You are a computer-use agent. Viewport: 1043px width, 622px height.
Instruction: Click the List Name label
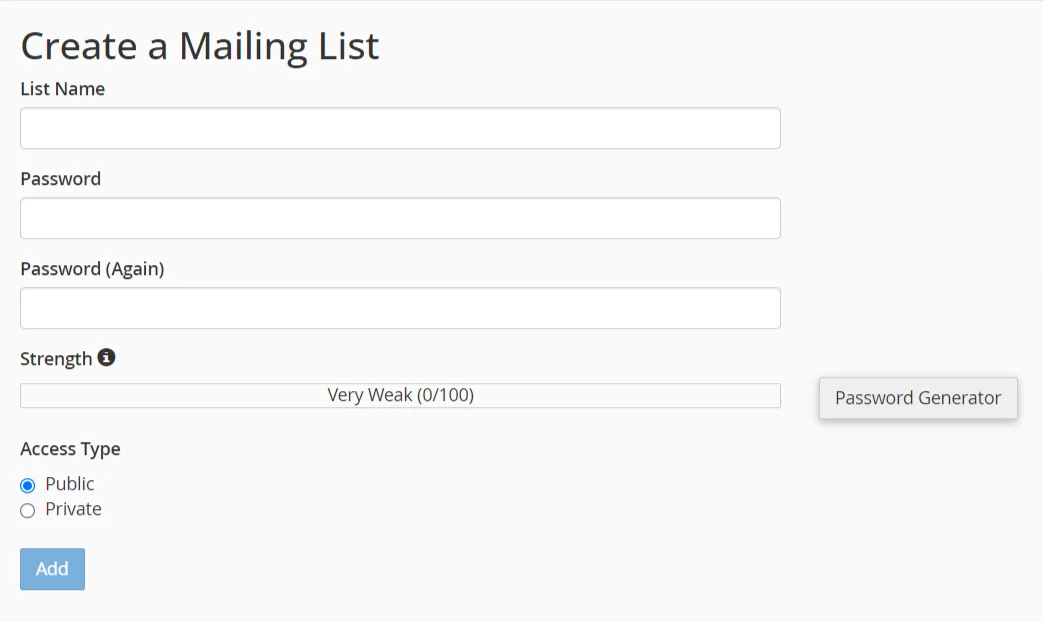[x=62, y=89]
